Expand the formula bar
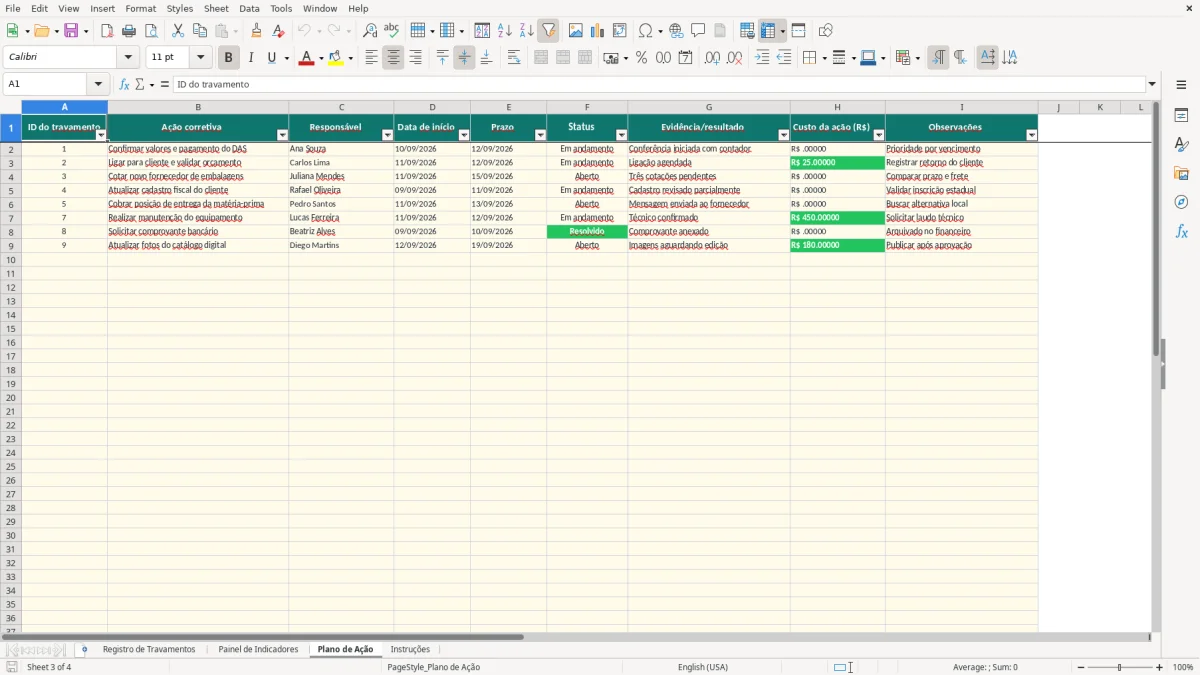The height and width of the screenshot is (675, 1200). [x=1152, y=85]
